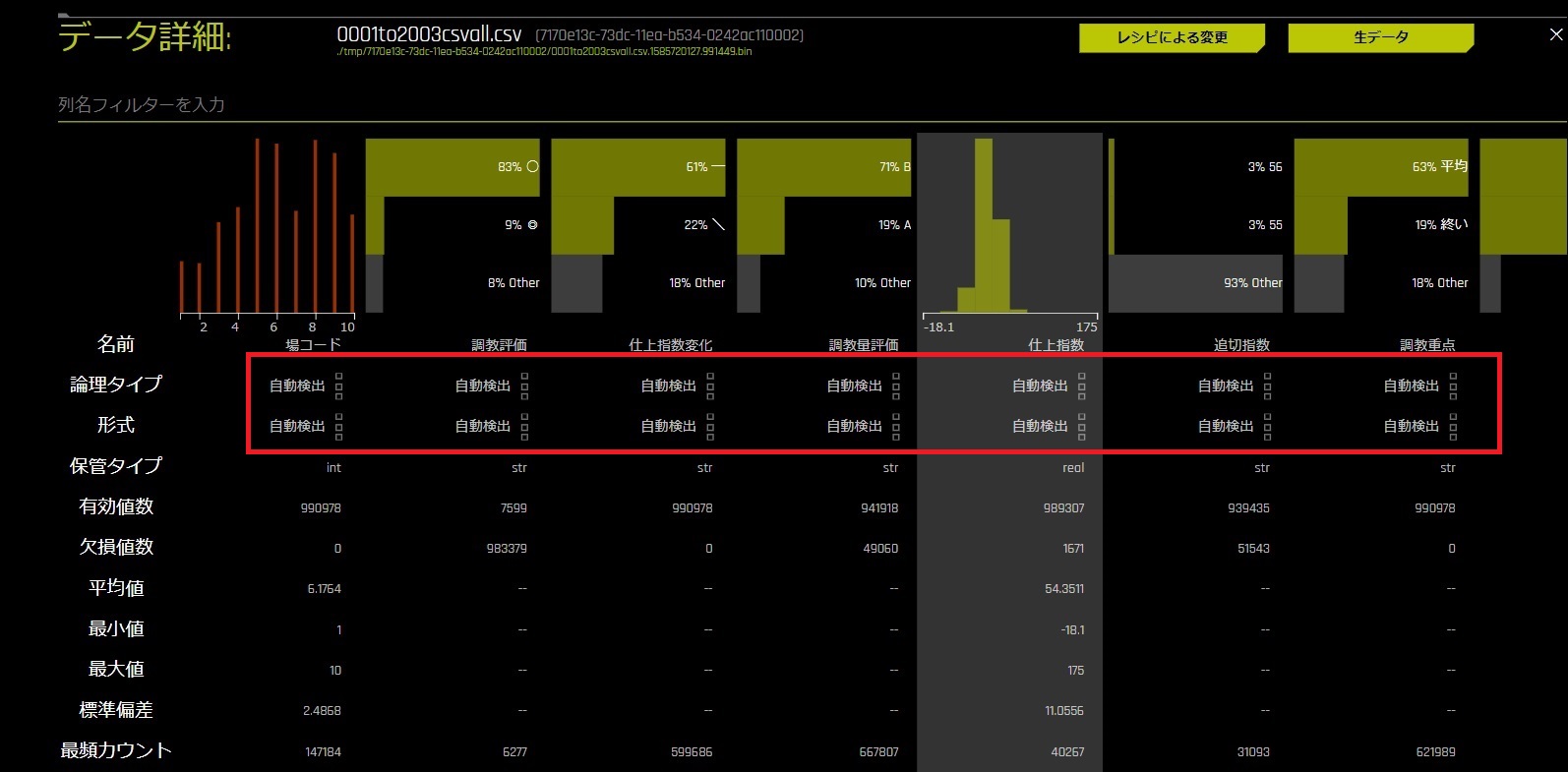This screenshot has height=772, width=1568.
Task: Click the 調教重点 column name
Action: pos(1427,345)
